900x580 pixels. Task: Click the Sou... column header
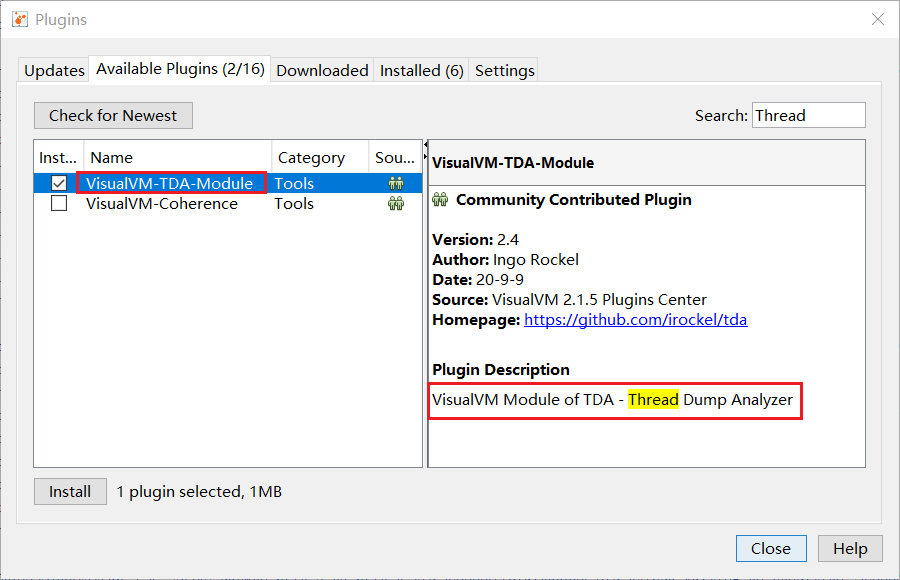coord(395,157)
